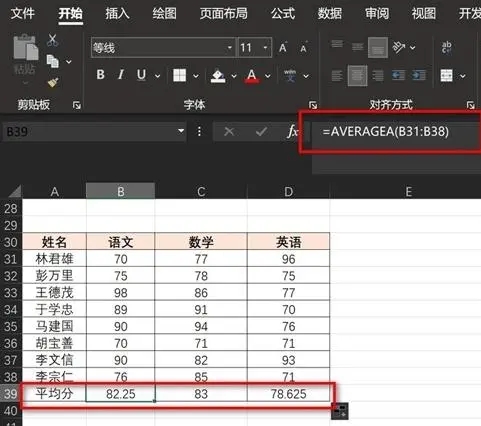Open the Auto Fill Options button

[340, 411]
